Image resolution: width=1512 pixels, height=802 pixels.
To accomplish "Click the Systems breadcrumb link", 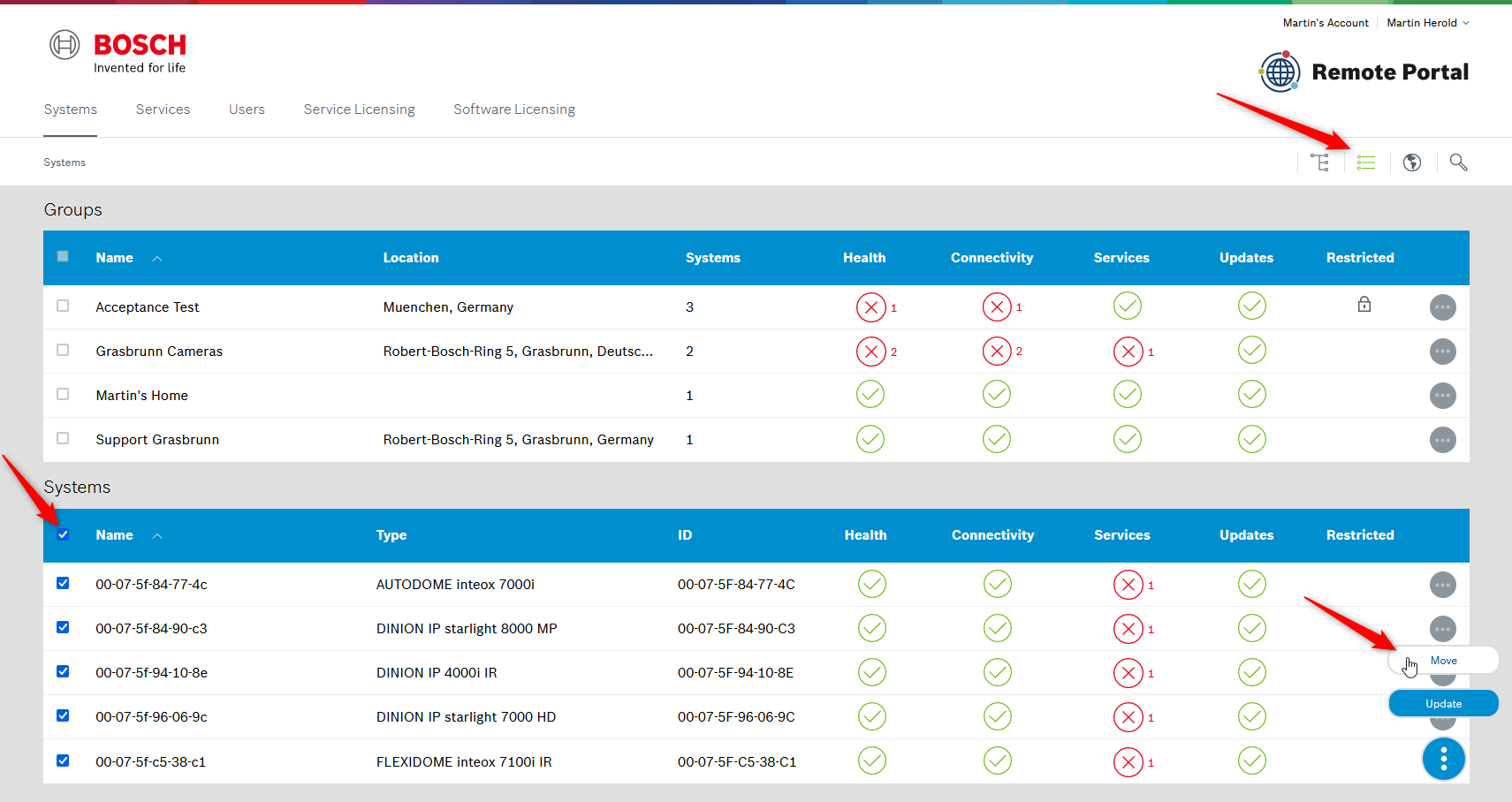I will click(65, 163).
